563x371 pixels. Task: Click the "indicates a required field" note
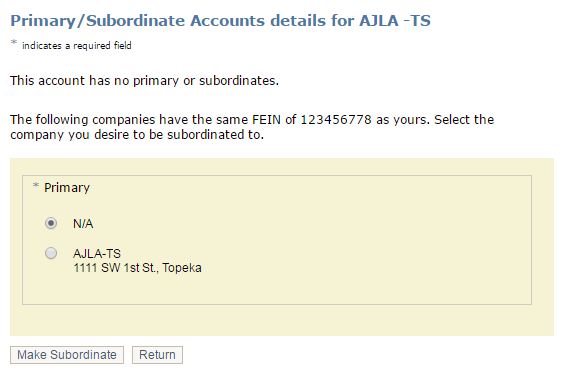tap(76, 46)
